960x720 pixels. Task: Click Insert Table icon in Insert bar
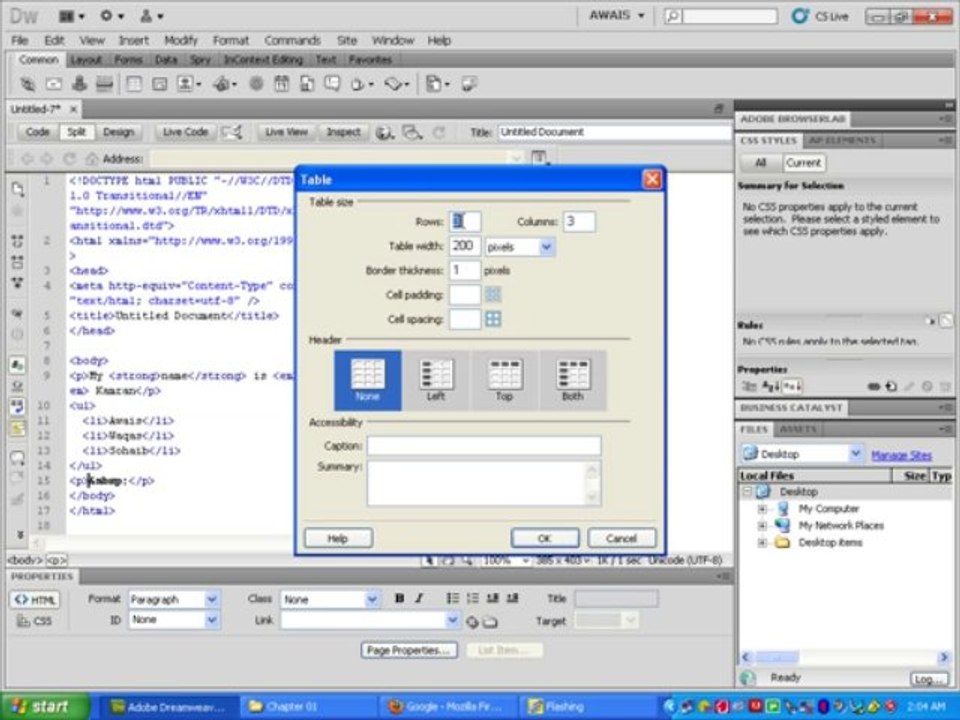[x=133, y=84]
